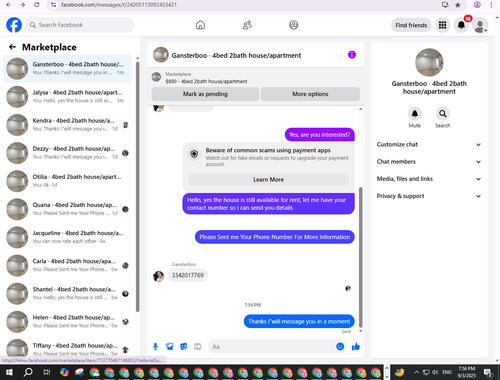
Task: Click the conversation list scrollbar
Action: click(x=137, y=187)
